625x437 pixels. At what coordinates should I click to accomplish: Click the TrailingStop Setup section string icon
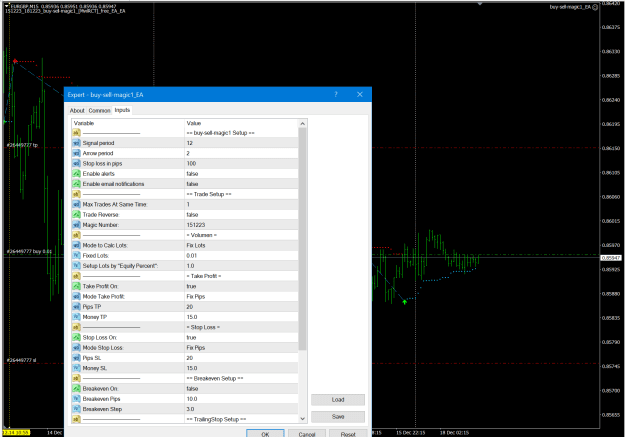[x=76, y=419]
